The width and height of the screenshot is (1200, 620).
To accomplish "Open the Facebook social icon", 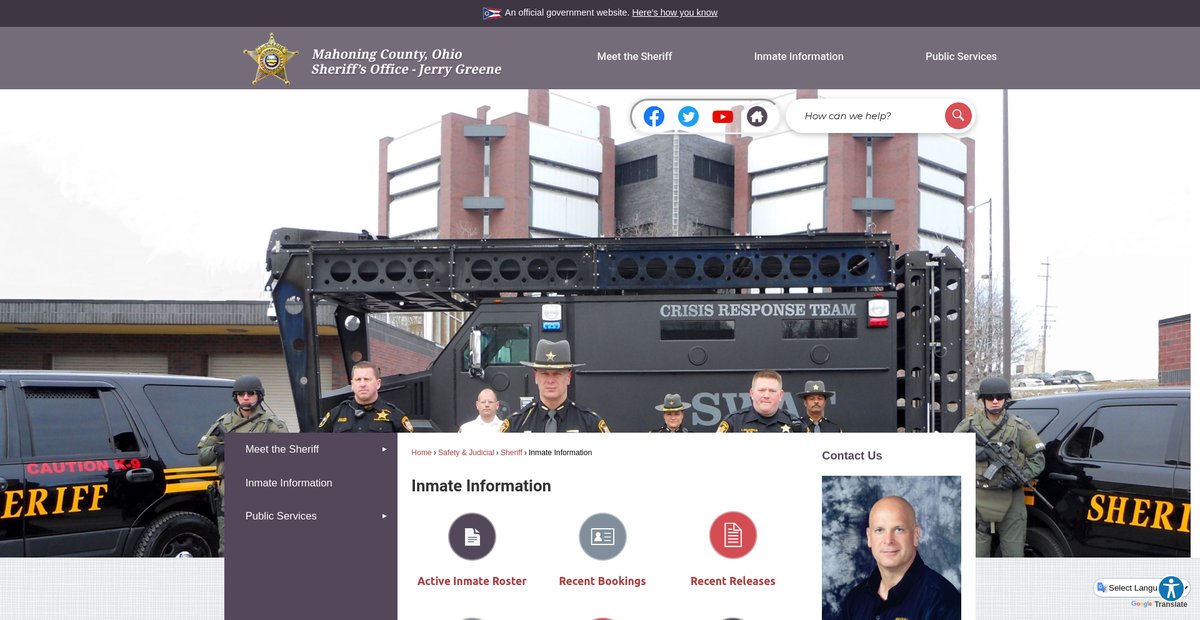I will [x=654, y=116].
